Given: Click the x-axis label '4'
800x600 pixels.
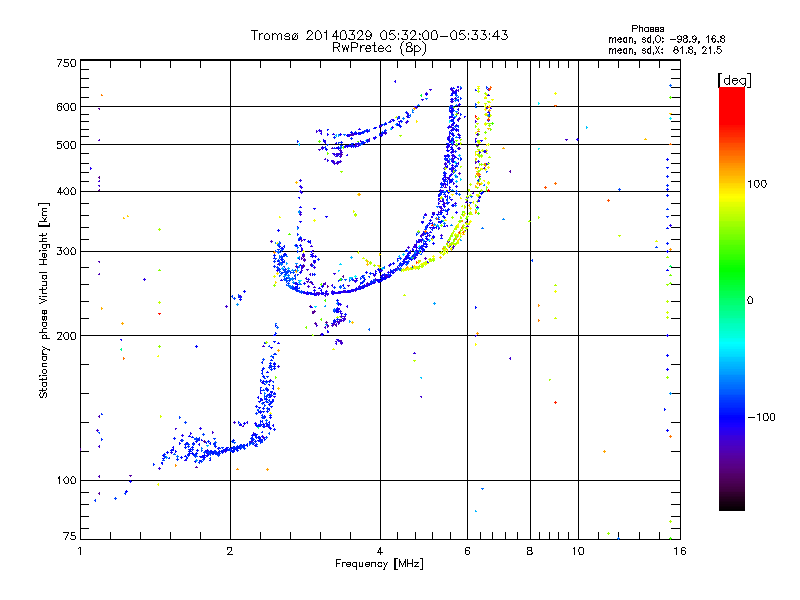Looking at the screenshot, I should 380,551.
